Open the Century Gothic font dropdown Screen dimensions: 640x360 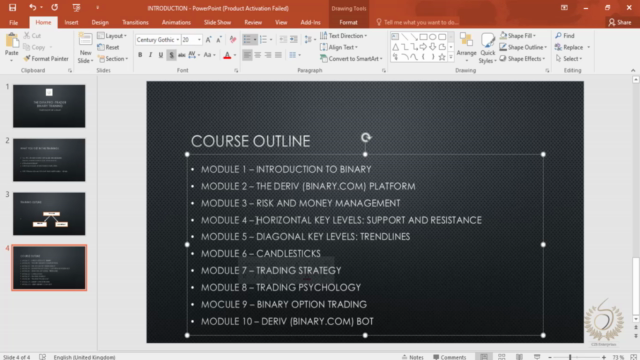tap(178, 40)
